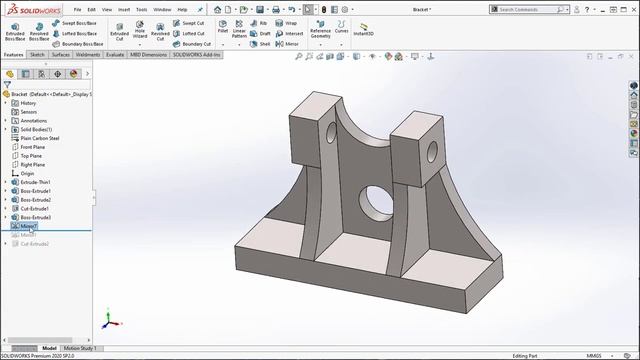Select the Rib tool
640x360 pixels.
(x=259, y=23)
